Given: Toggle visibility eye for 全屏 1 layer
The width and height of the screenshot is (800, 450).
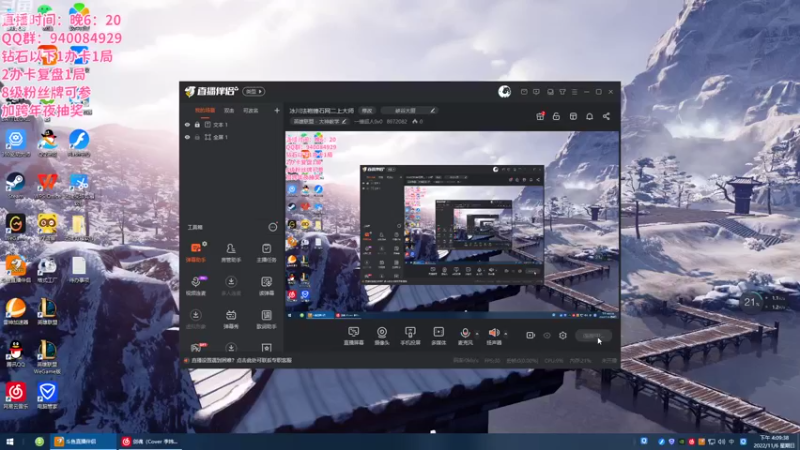Looking at the screenshot, I should (x=187, y=137).
